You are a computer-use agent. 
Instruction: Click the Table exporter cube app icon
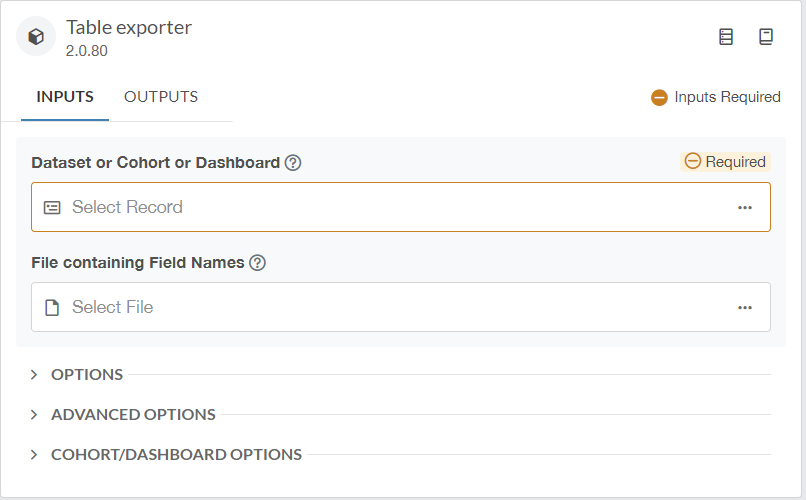click(x=36, y=36)
